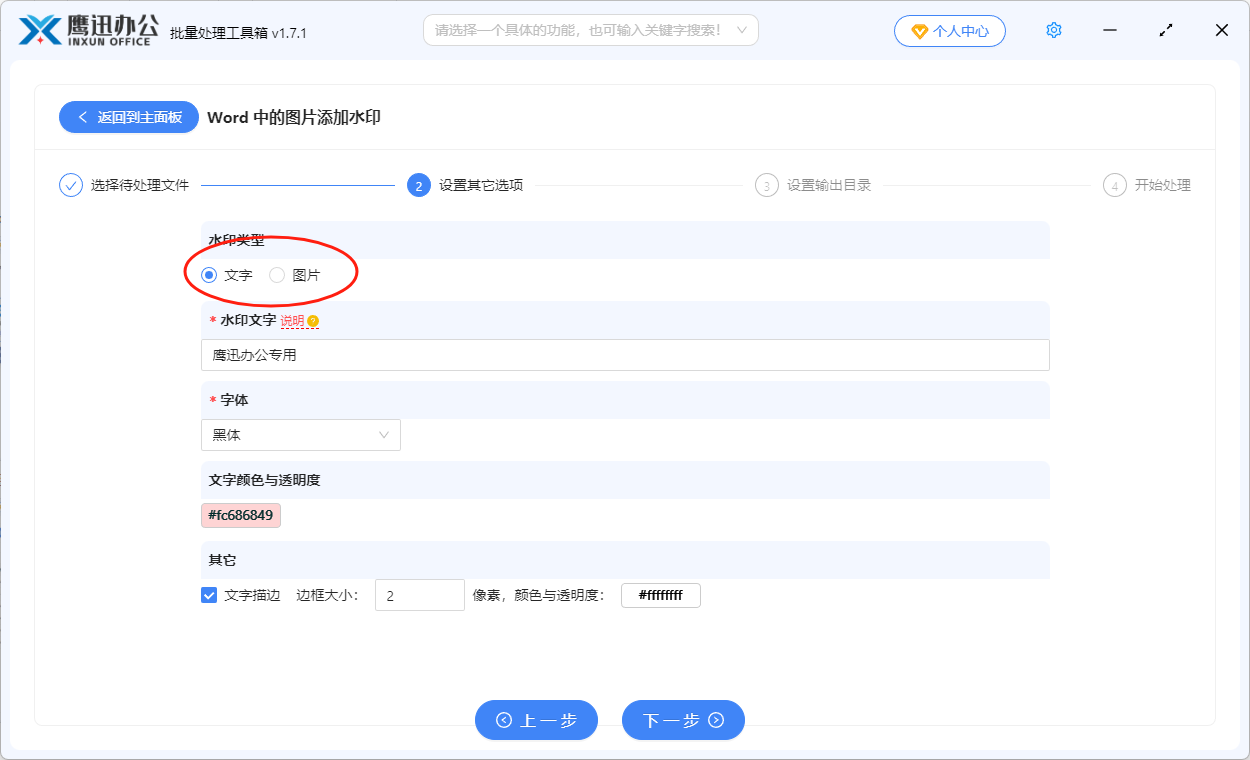Click the step 4 numbered circle
Screen dimensions: 1250x760
pos(1114,186)
